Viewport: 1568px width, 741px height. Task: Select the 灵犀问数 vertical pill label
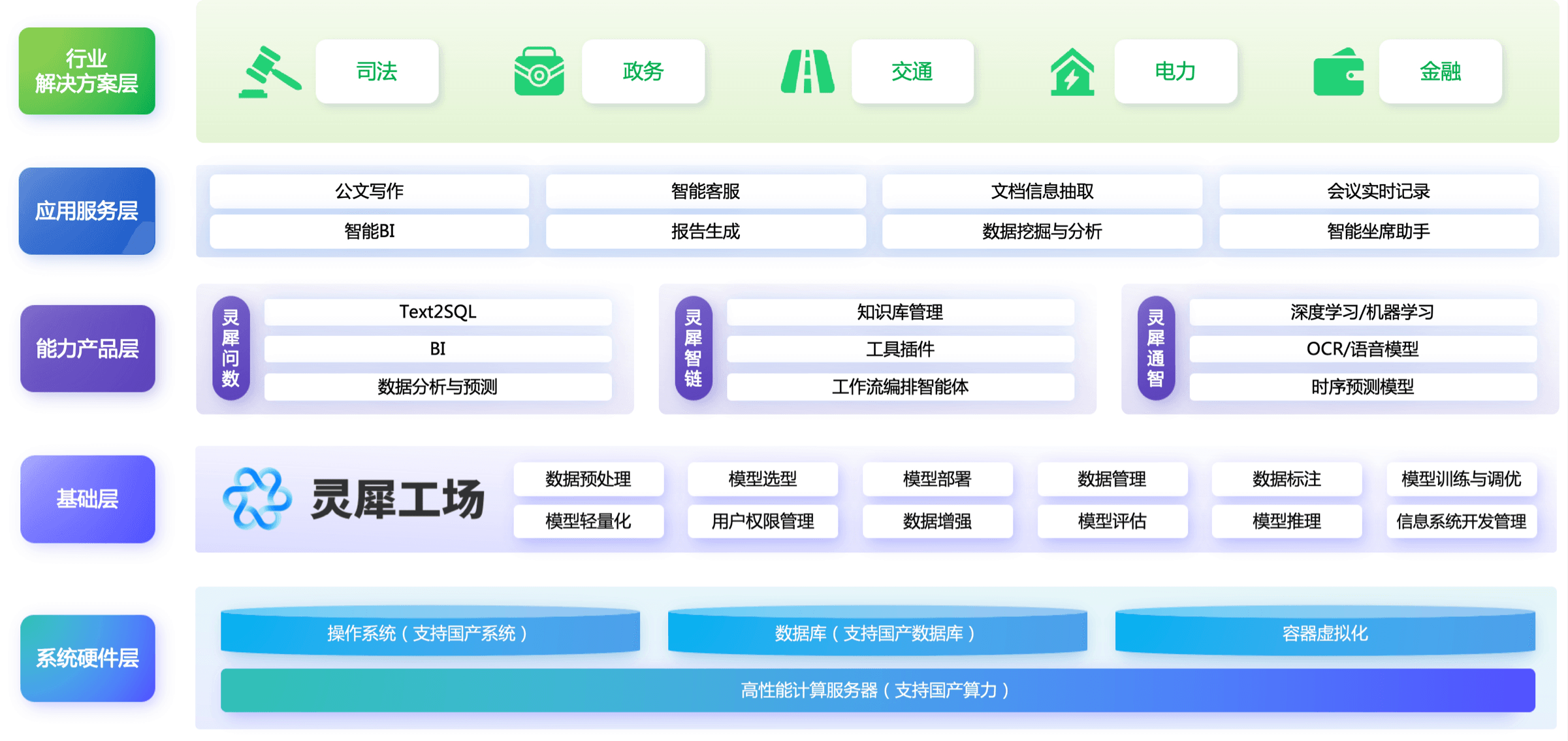pos(231,348)
